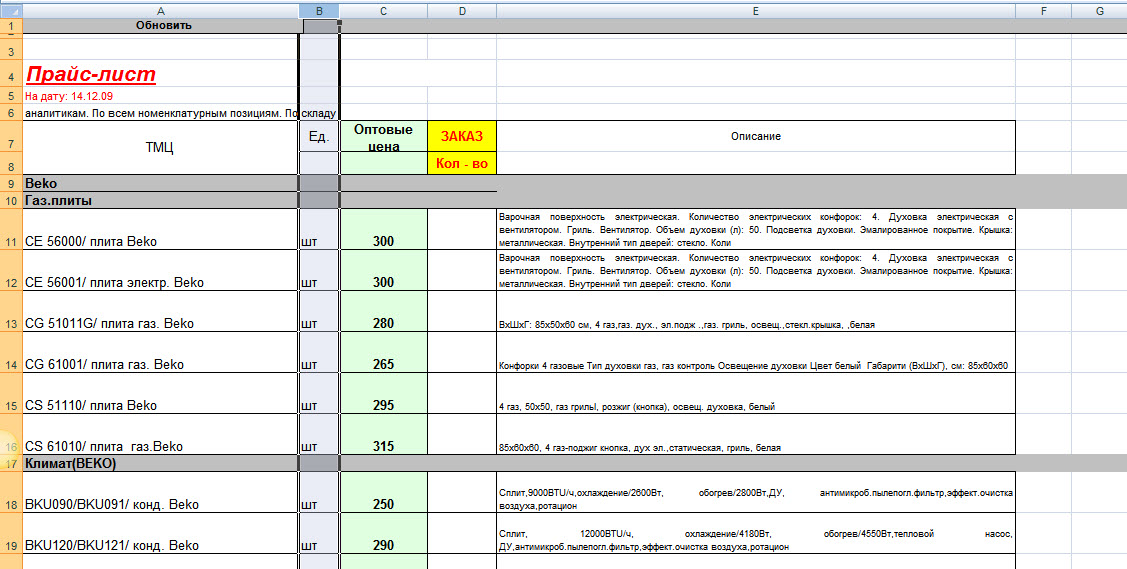
Task: Select column F header
Action: (1043, 11)
